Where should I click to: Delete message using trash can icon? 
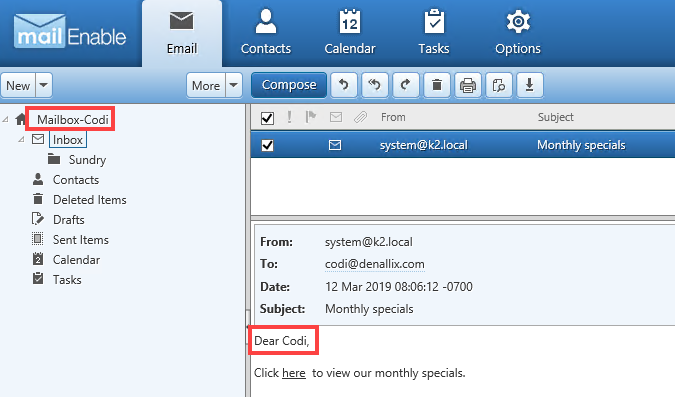click(x=437, y=85)
